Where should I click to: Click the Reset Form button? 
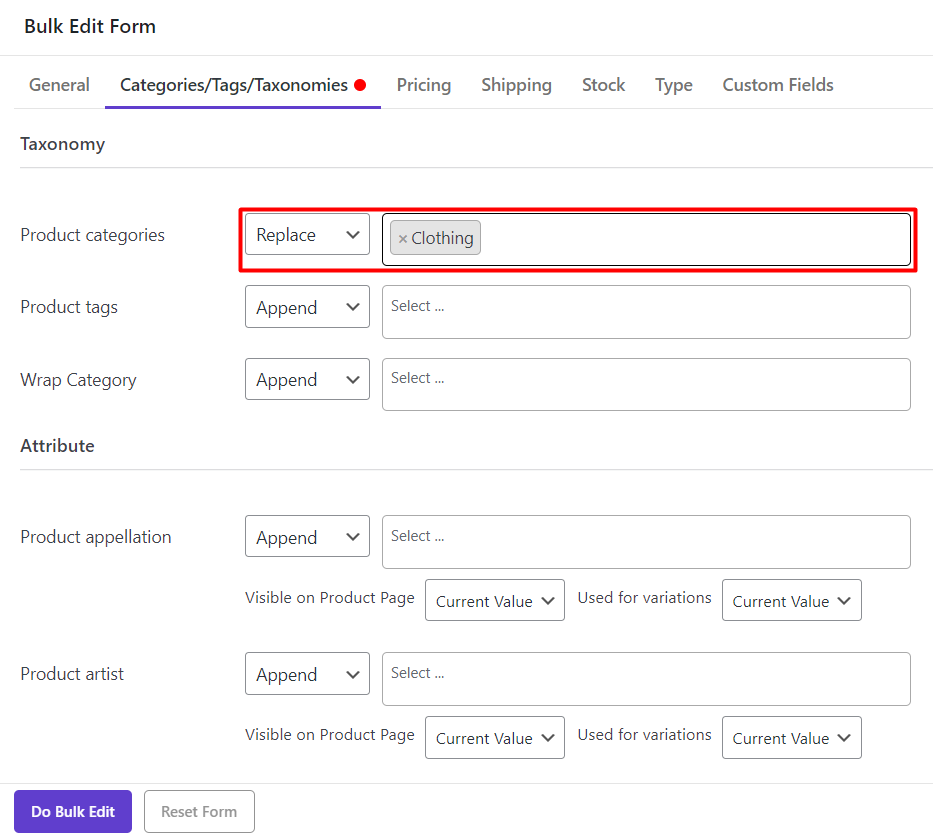(199, 812)
